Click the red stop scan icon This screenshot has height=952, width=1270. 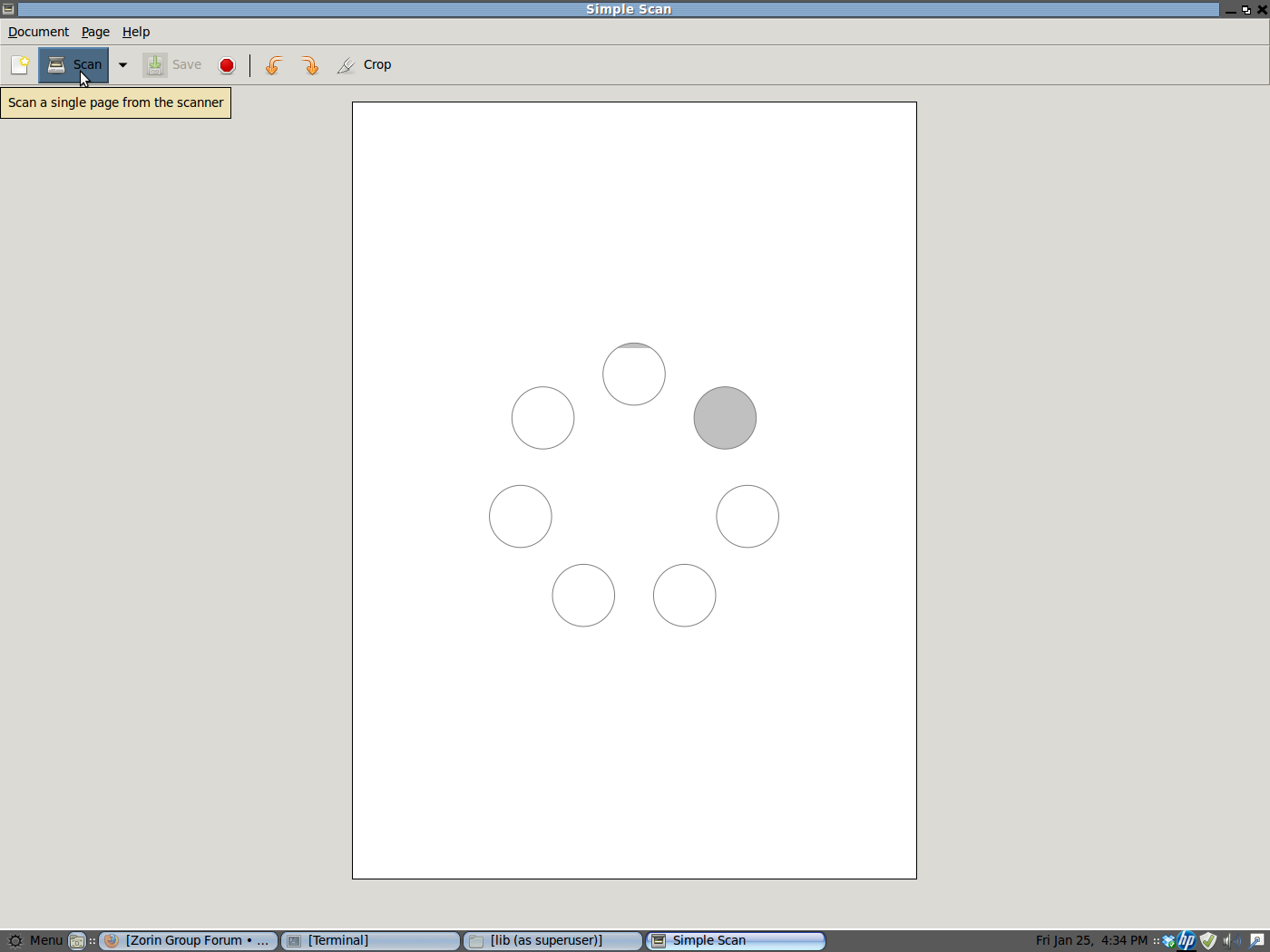[227, 65]
